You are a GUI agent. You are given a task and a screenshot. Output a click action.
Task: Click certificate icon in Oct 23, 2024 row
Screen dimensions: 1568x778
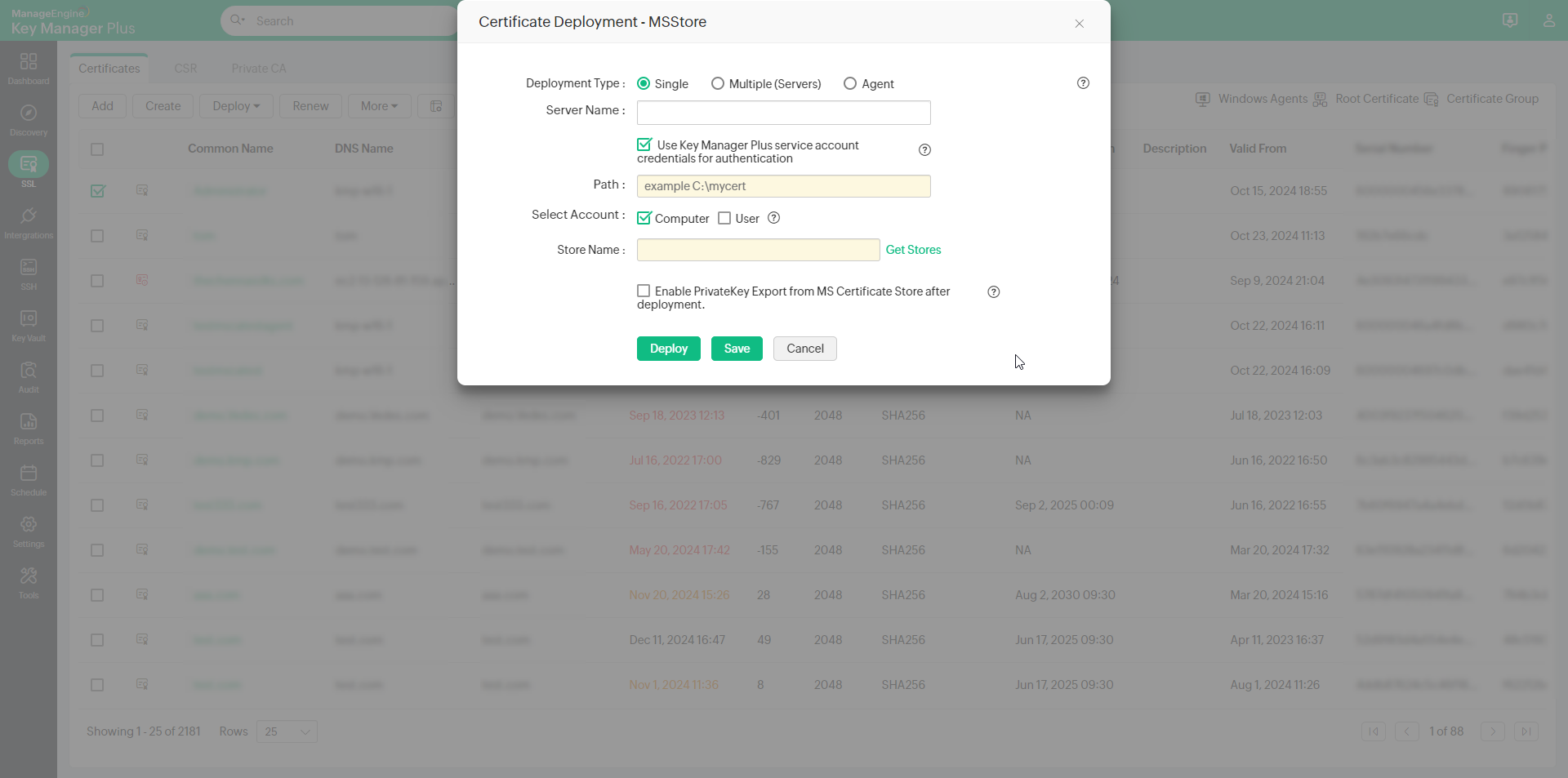[x=142, y=236]
